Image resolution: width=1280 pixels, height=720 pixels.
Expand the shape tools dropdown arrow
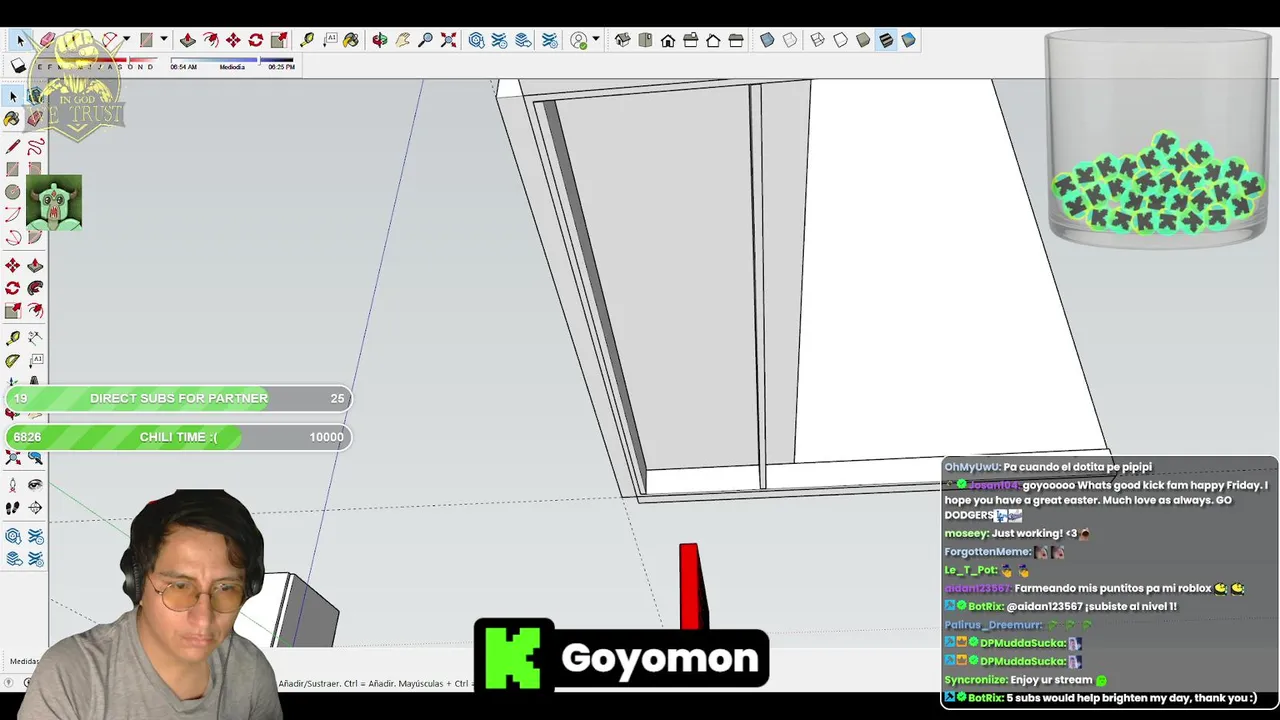pos(164,40)
